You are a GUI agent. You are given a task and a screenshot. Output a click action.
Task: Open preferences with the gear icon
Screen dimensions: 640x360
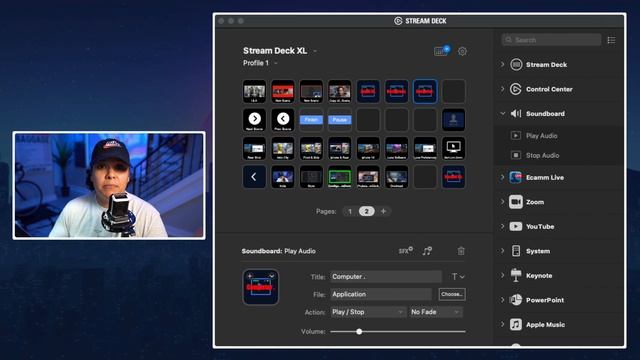(x=462, y=51)
